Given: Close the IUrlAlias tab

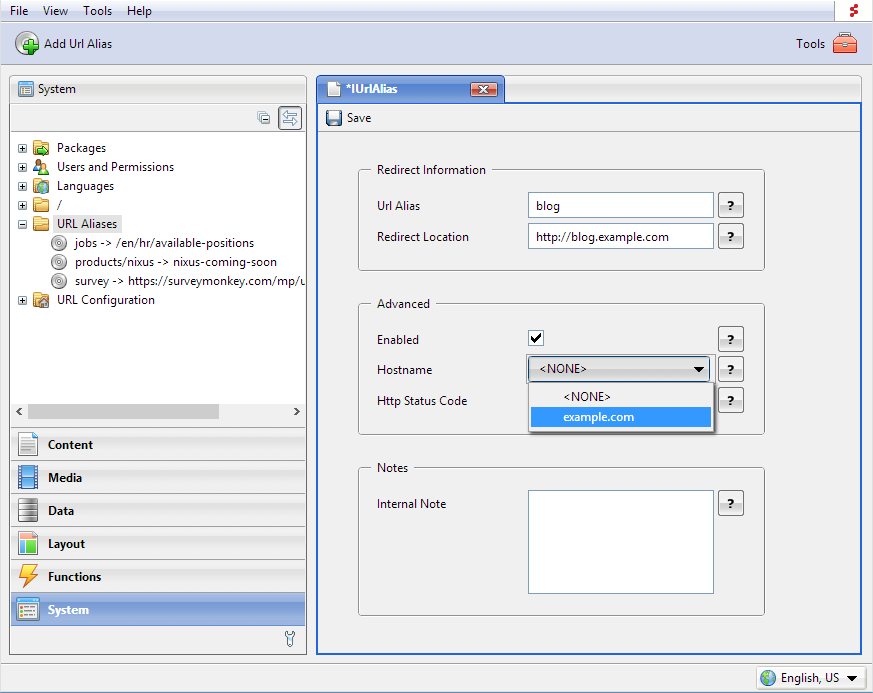Looking at the screenshot, I should pyautogui.click(x=484, y=90).
